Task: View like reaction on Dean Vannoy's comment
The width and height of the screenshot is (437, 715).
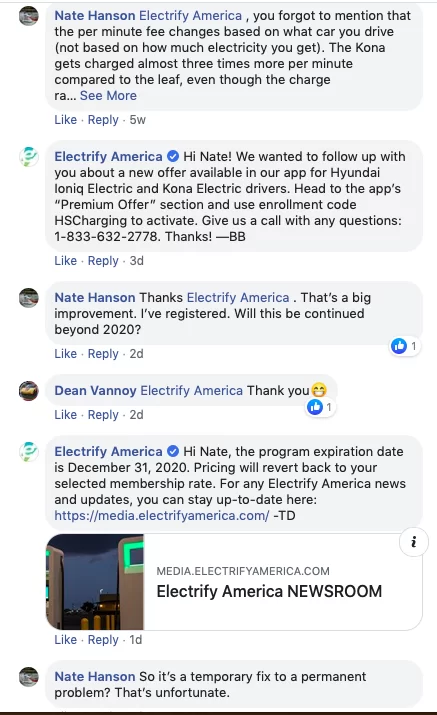Action: click(320, 407)
